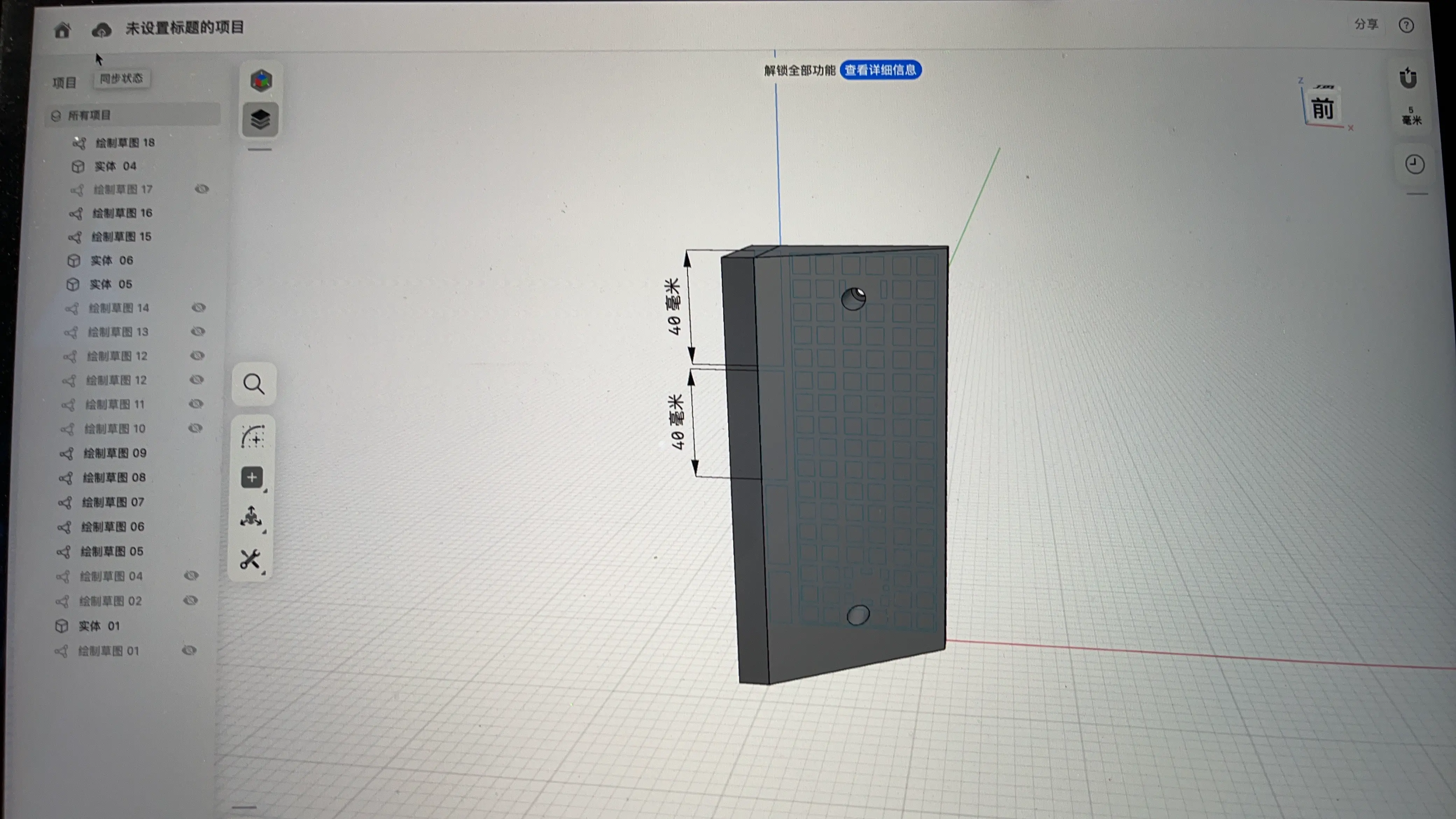
Task: Click the 分享 share button
Action: [x=1366, y=24]
